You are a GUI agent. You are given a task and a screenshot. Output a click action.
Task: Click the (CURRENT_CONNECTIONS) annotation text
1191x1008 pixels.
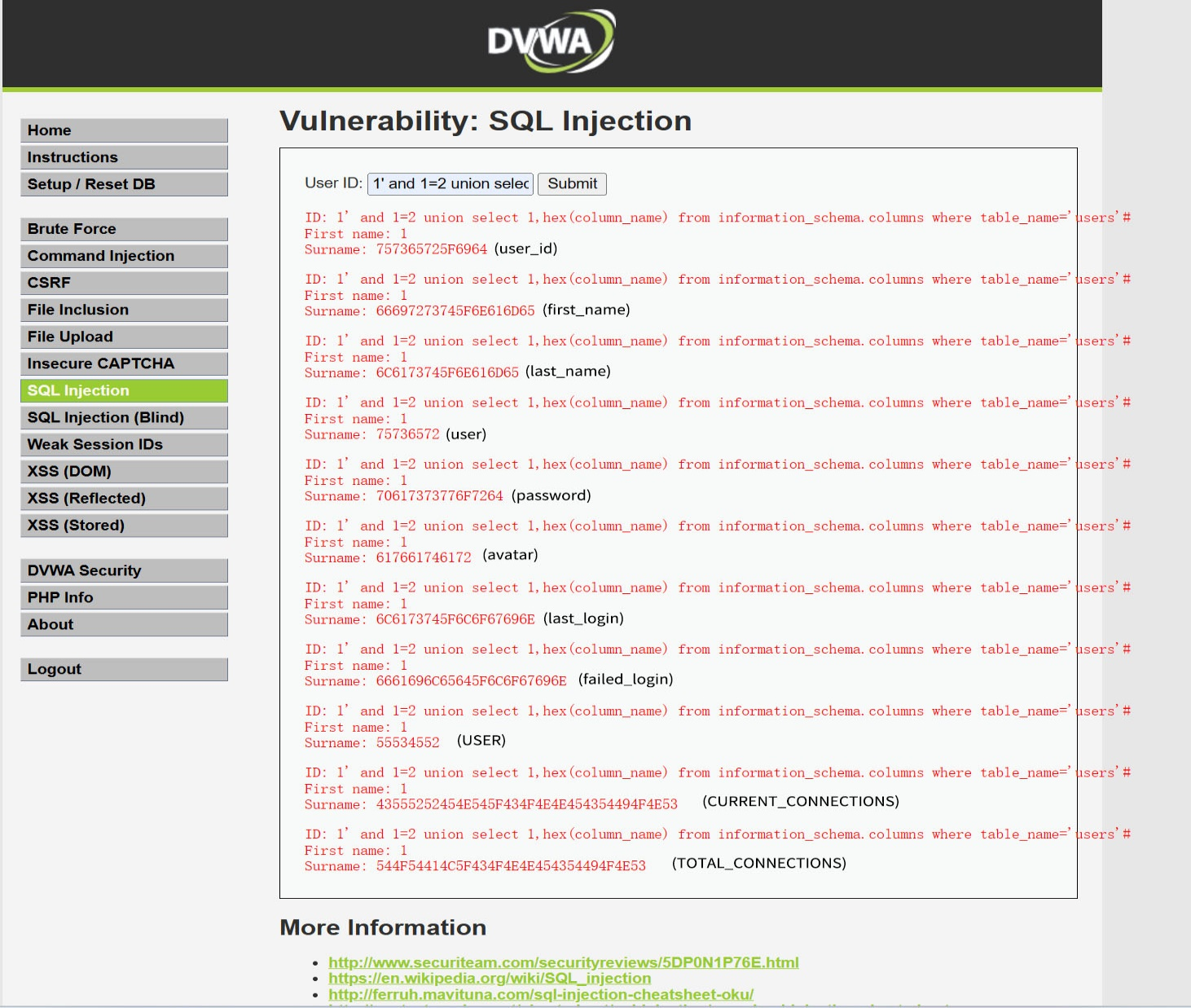point(801,802)
